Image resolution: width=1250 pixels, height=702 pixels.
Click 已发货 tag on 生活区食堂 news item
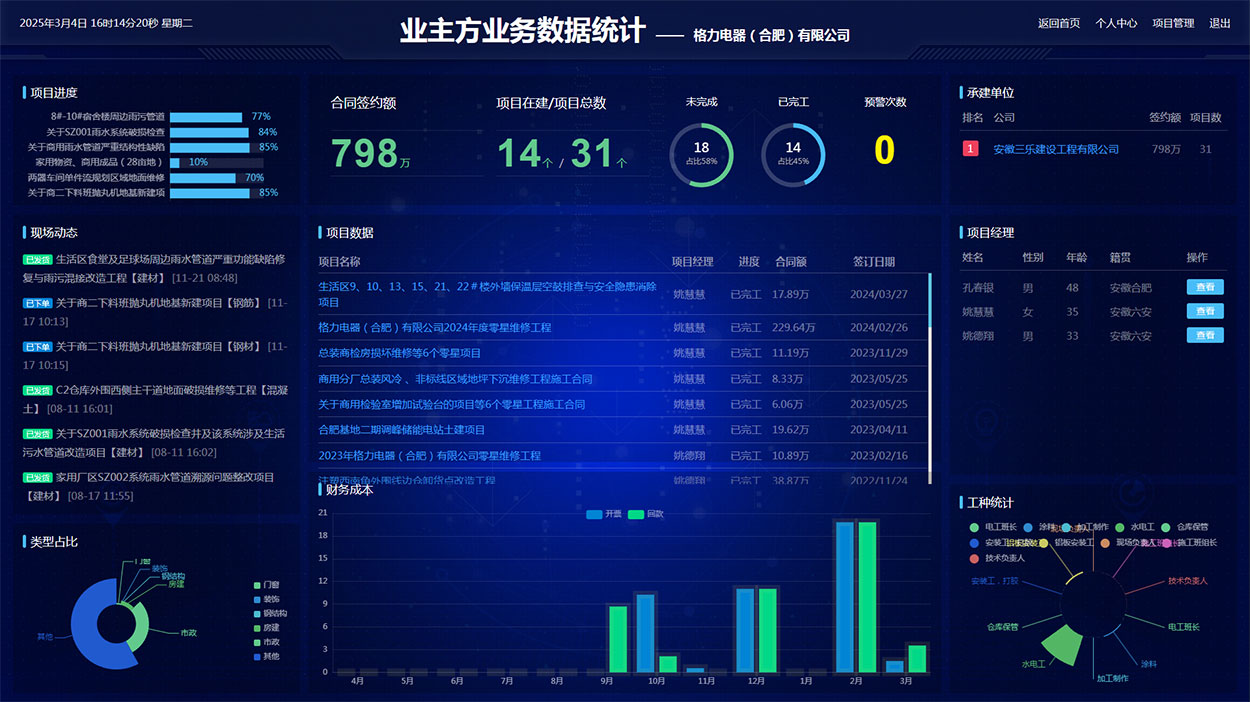tap(37, 259)
